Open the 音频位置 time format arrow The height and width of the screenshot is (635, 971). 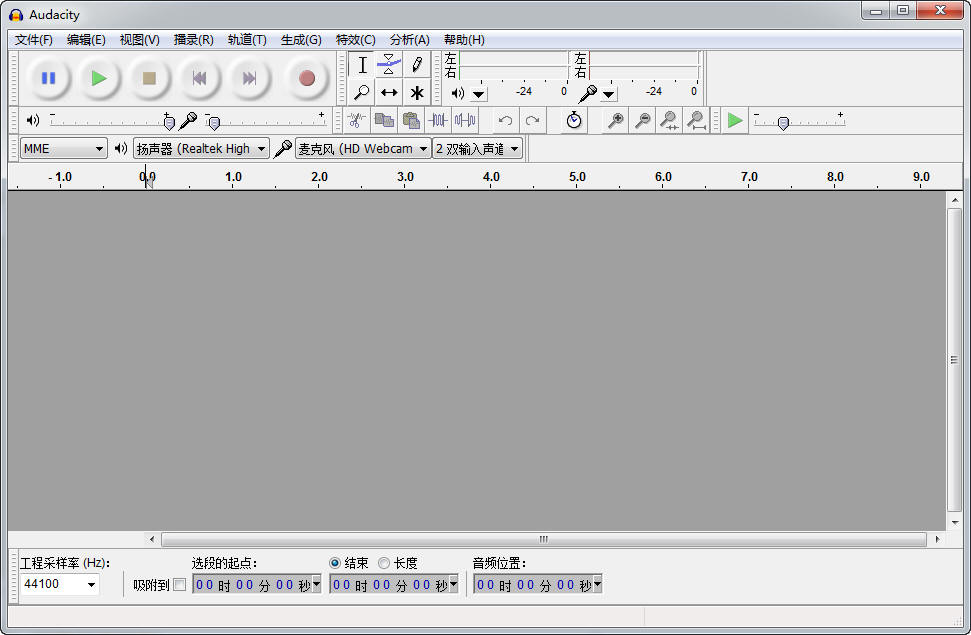(598, 584)
